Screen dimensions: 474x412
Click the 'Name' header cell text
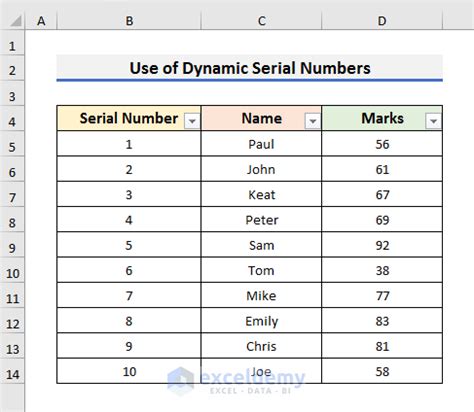(262, 118)
